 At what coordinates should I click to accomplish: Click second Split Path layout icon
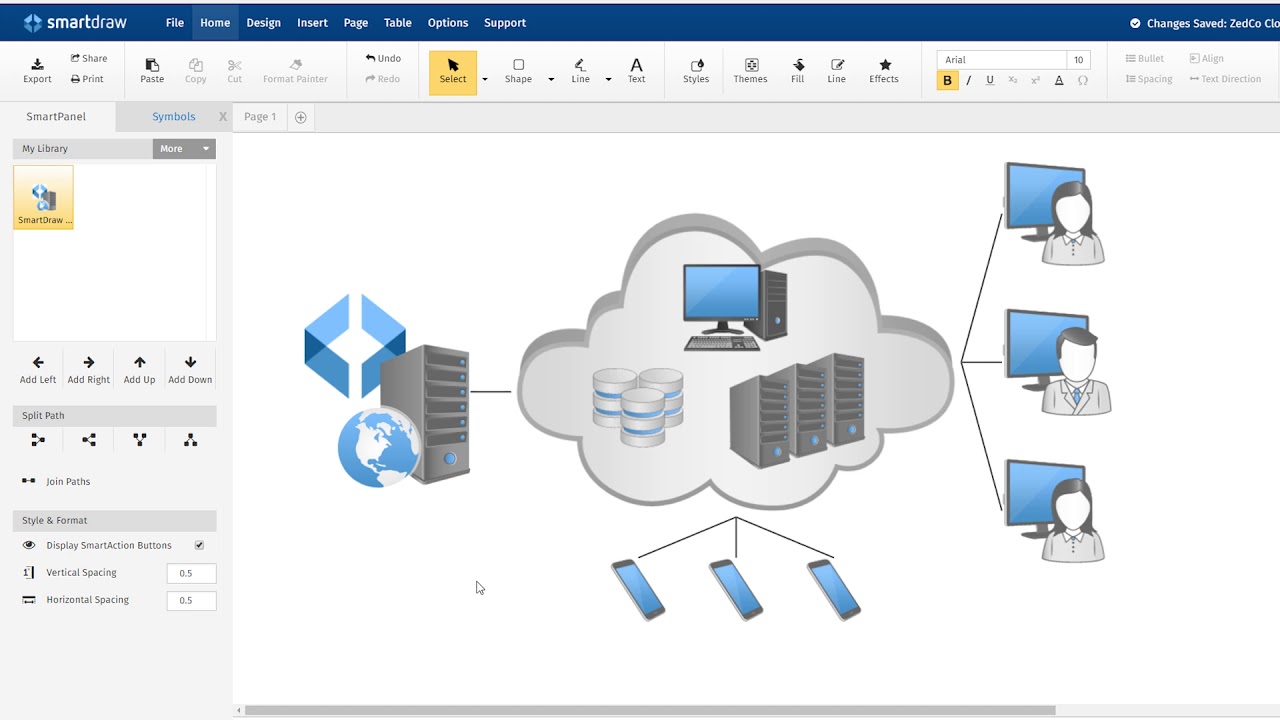89,440
